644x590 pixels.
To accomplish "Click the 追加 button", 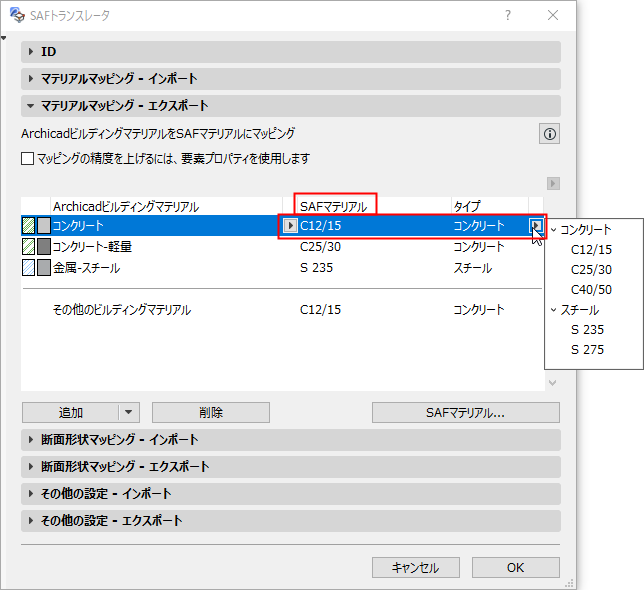I will tap(71, 412).
